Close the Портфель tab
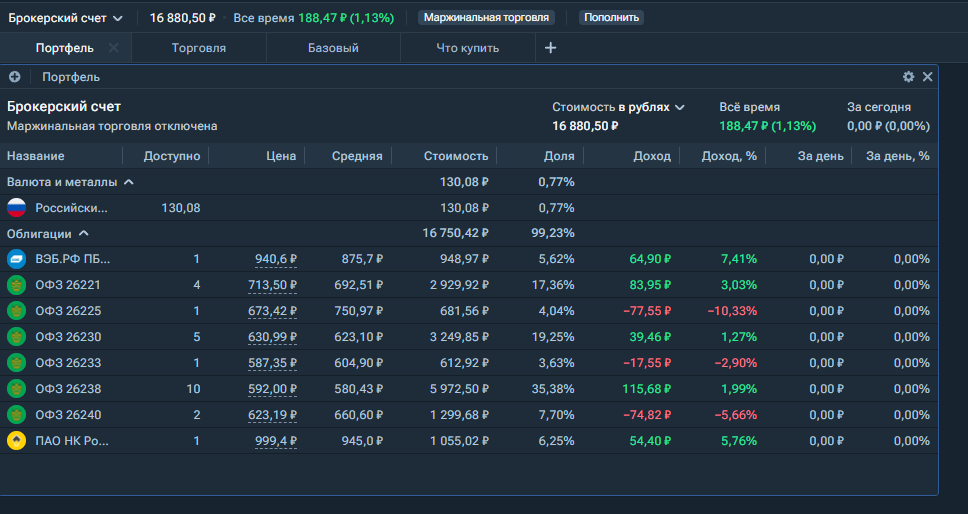The width and height of the screenshot is (968, 514). pyautogui.click(x=114, y=48)
